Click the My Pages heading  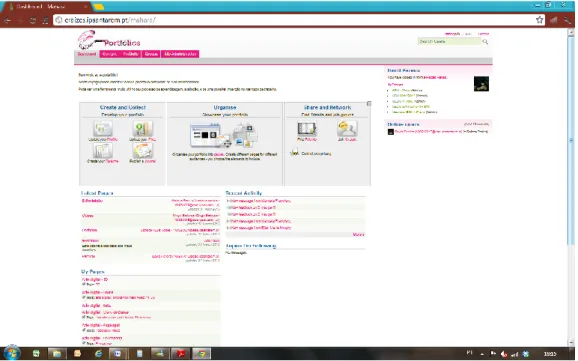(93, 272)
